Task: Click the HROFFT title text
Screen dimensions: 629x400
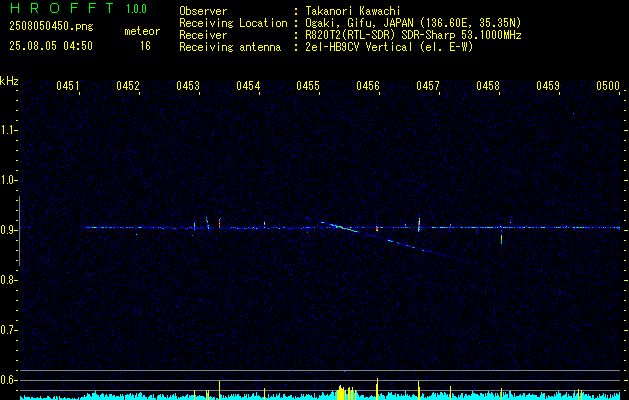Action: [x=63, y=8]
